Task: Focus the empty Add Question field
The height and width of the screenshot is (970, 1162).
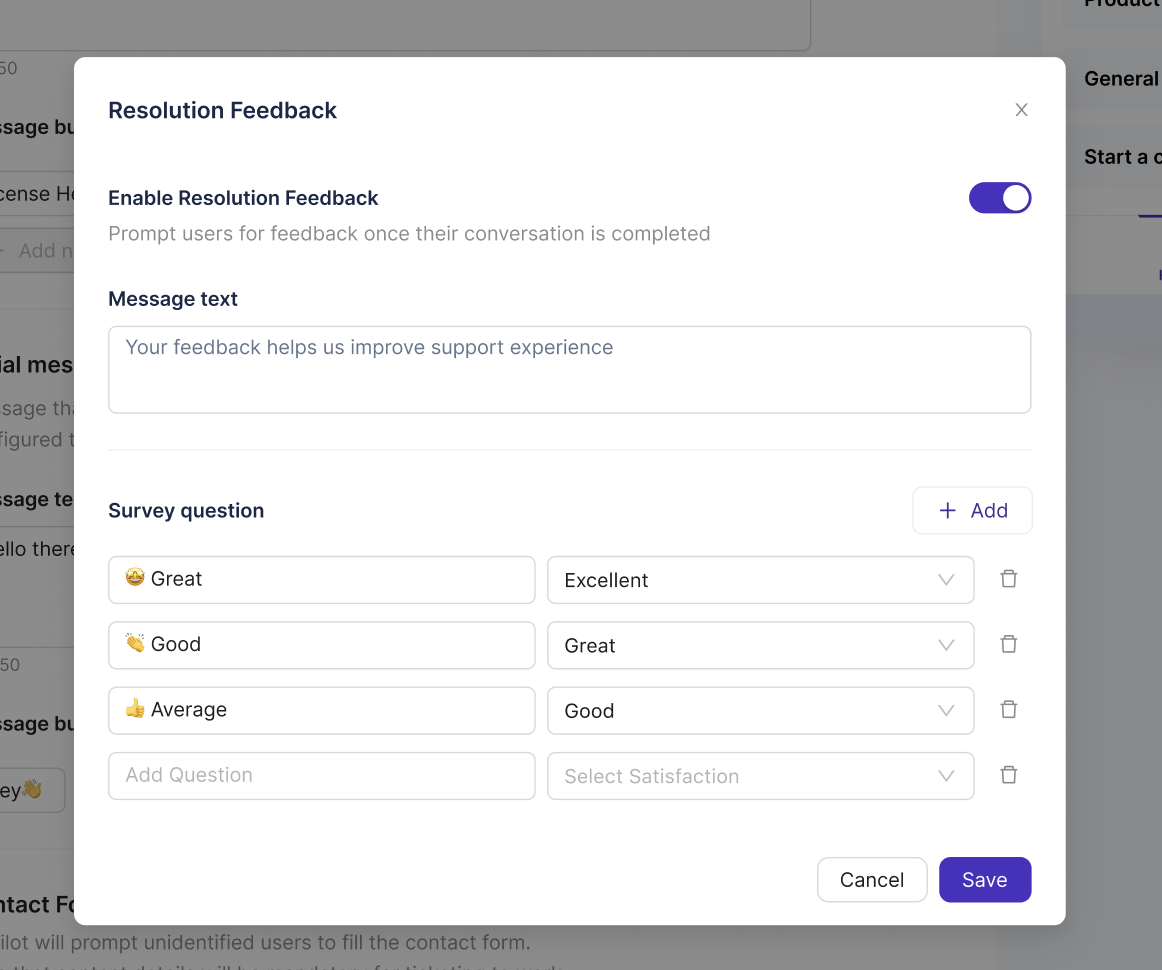Action: tap(322, 776)
